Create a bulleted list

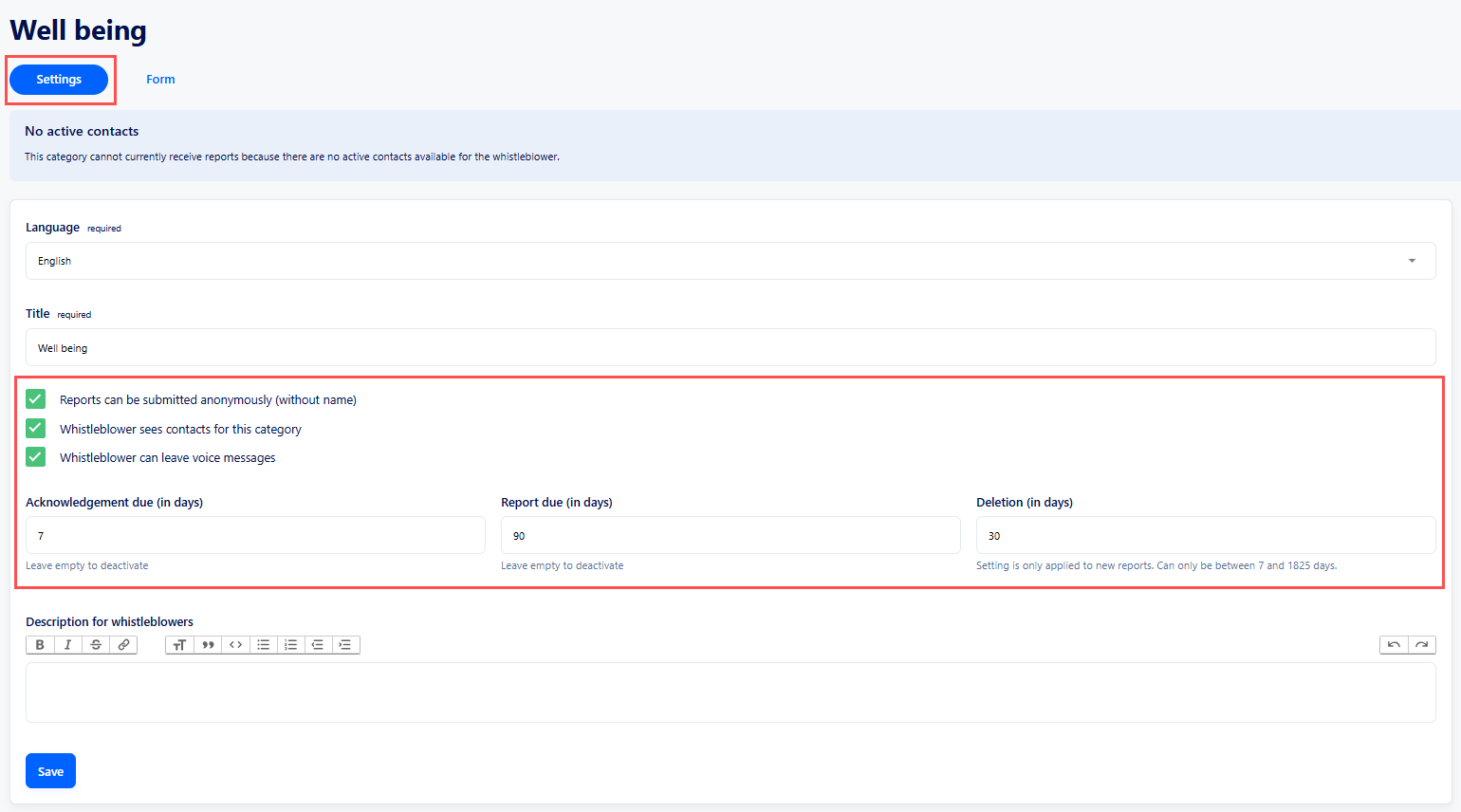click(264, 645)
